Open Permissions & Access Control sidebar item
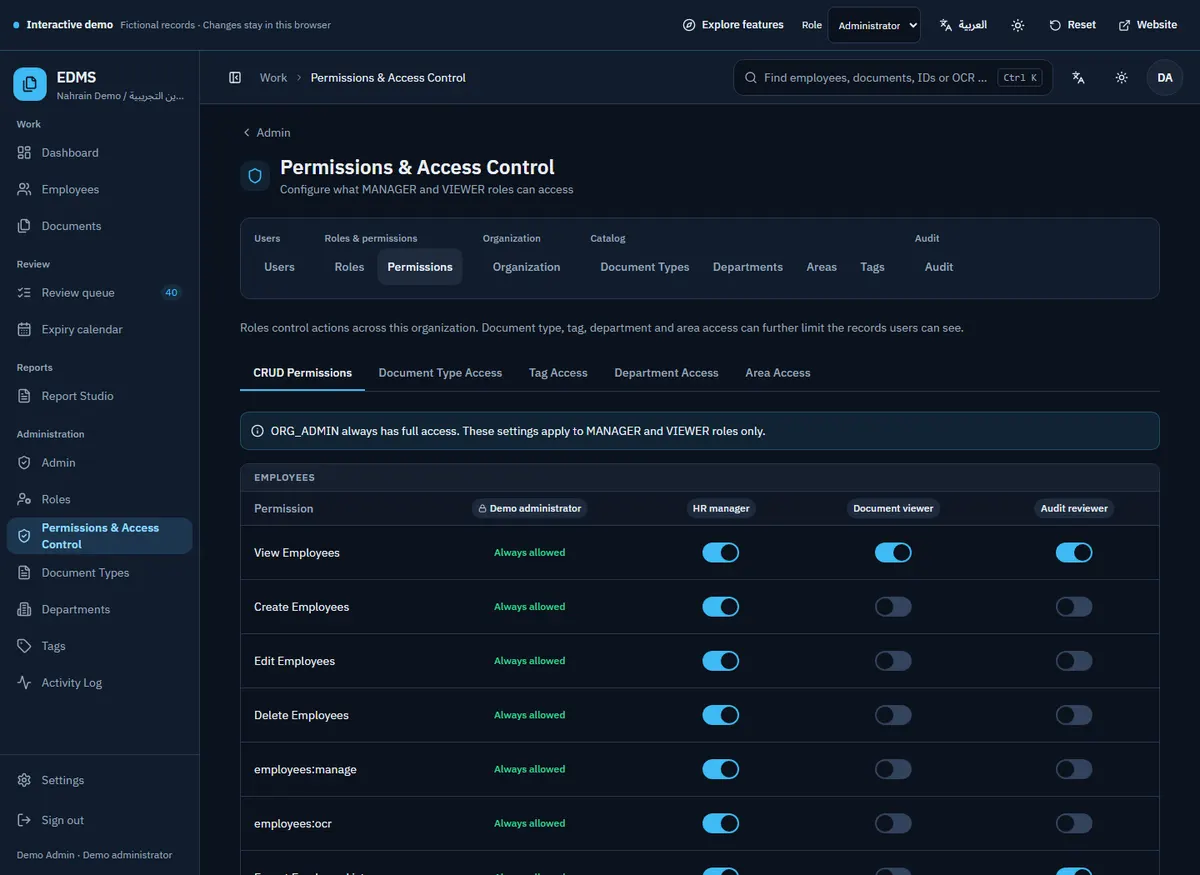 (x=99, y=536)
